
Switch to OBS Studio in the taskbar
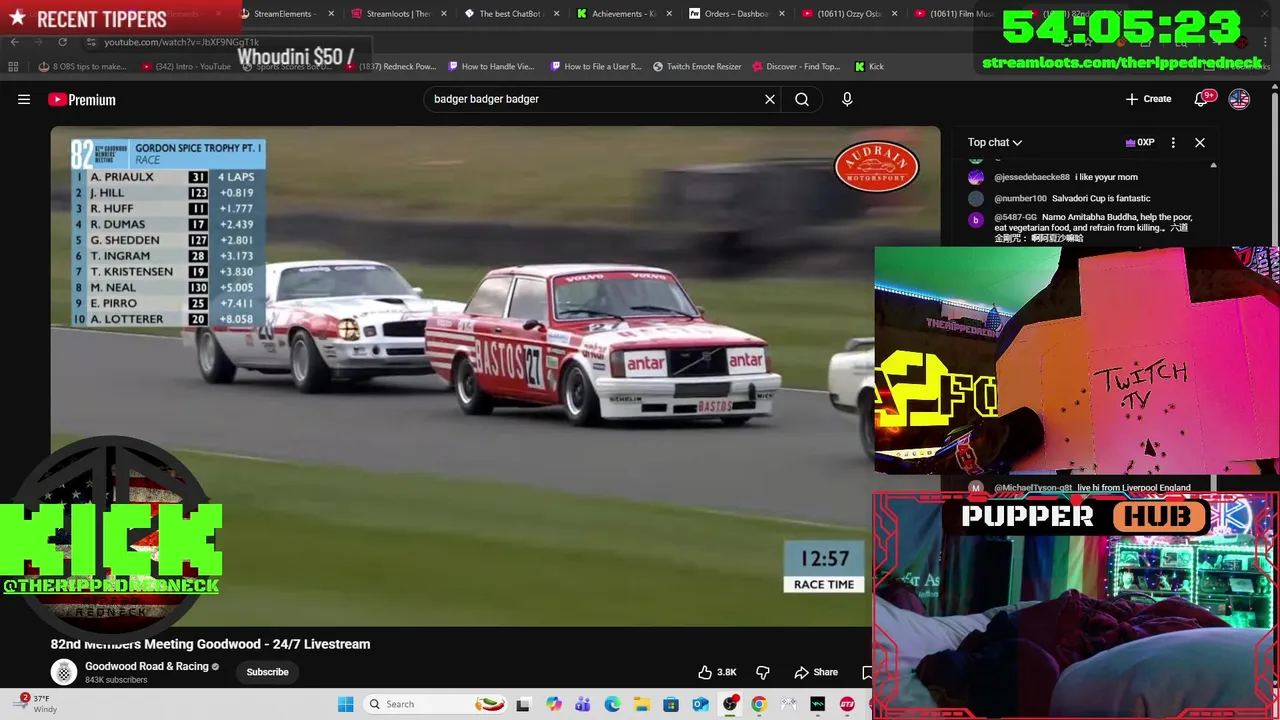tap(730, 704)
